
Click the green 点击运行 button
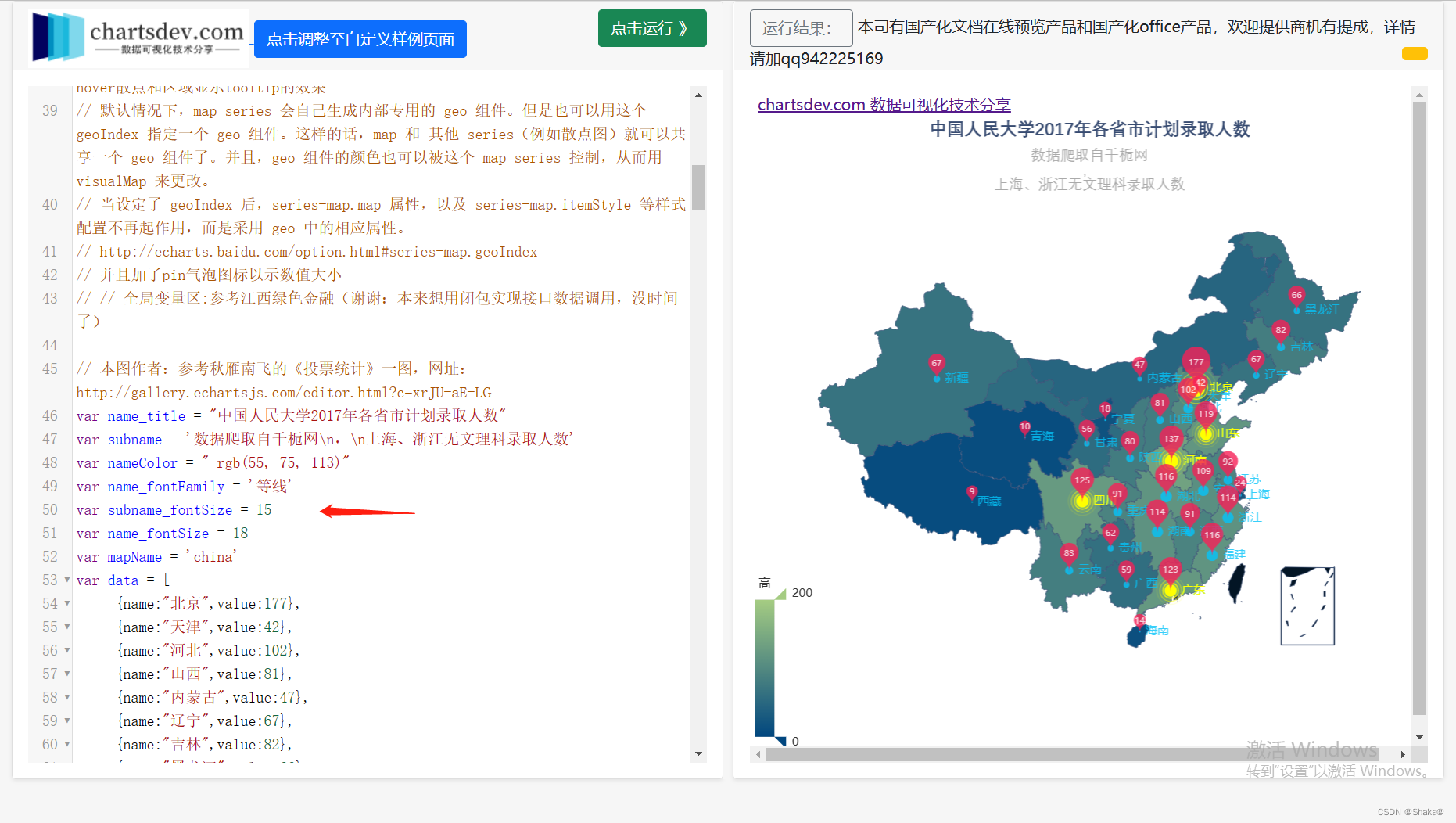[x=652, y=28]
